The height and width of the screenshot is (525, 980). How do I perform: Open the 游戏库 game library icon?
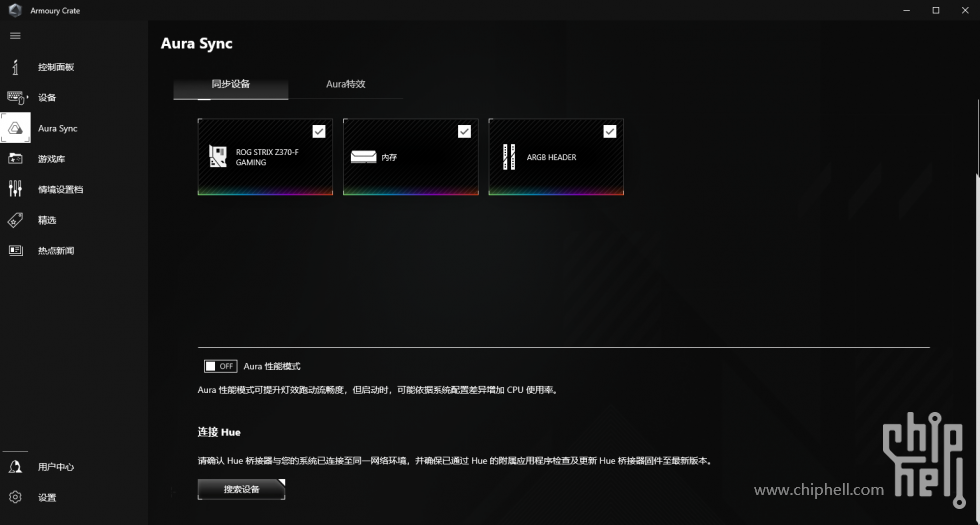[16, 159]
